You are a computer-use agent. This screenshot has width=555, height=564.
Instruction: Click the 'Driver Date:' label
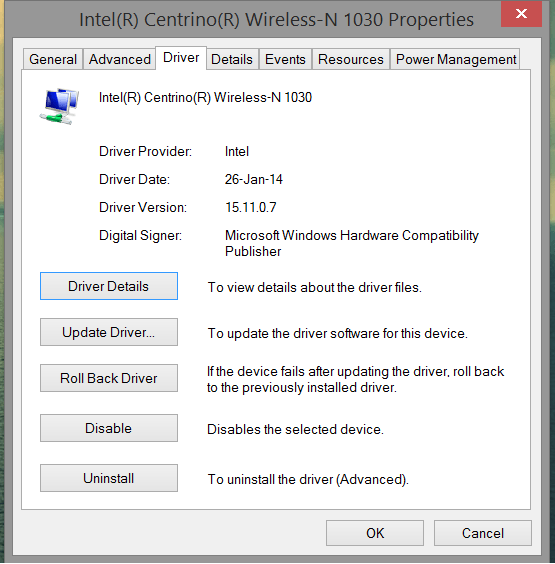(134, 179)
